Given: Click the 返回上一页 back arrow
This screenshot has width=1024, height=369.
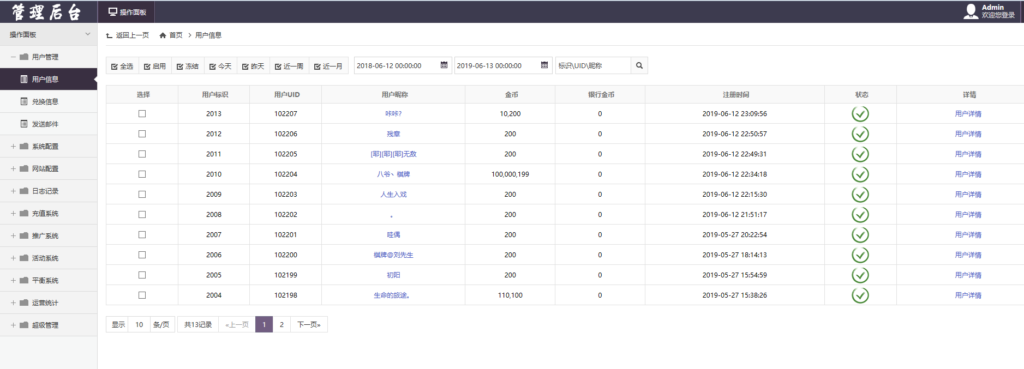Looking at the screenshot, I should click(x=109, y=35).
